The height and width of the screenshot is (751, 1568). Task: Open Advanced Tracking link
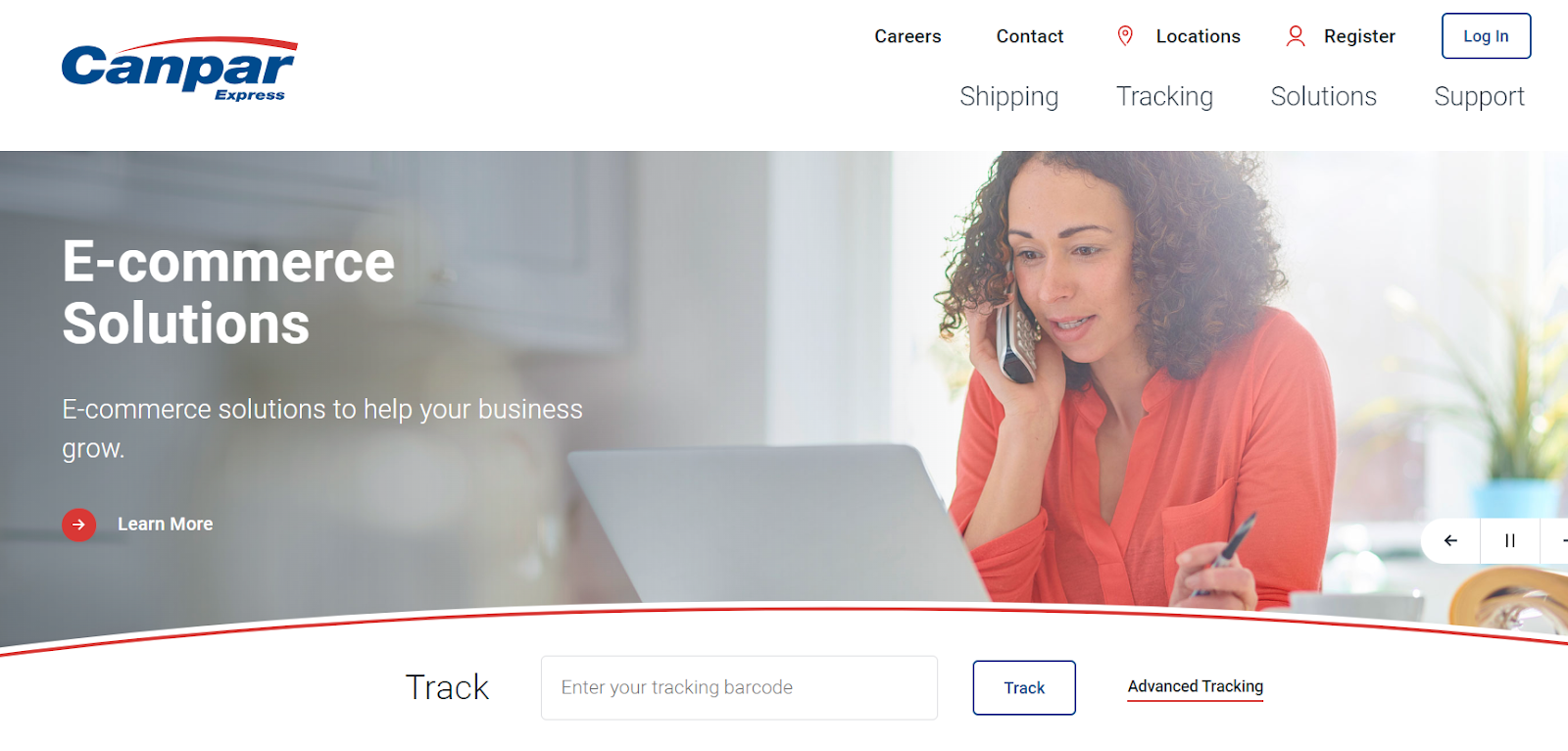tap(1196, 686)
